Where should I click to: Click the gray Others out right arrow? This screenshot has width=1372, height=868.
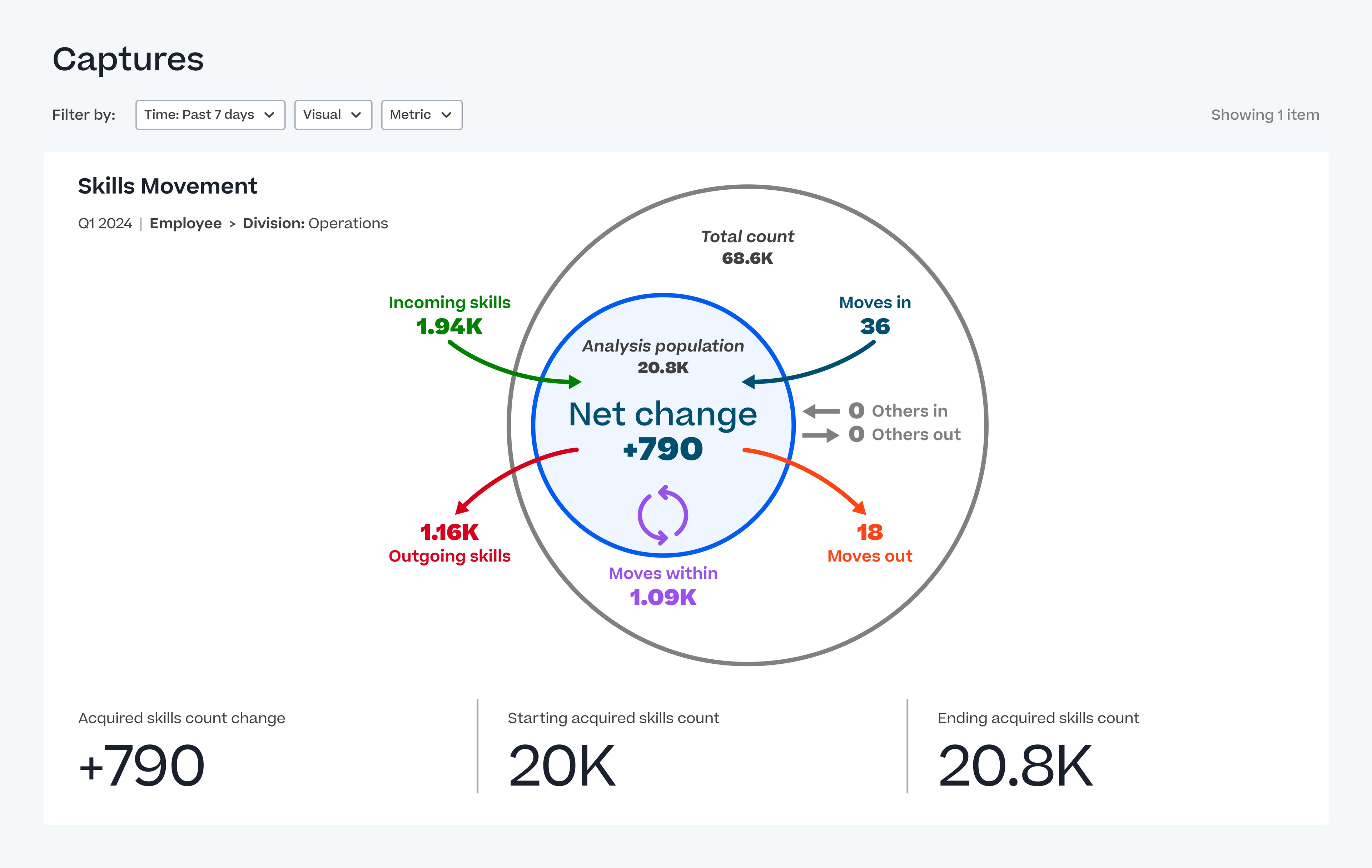[x=820, y=435]
